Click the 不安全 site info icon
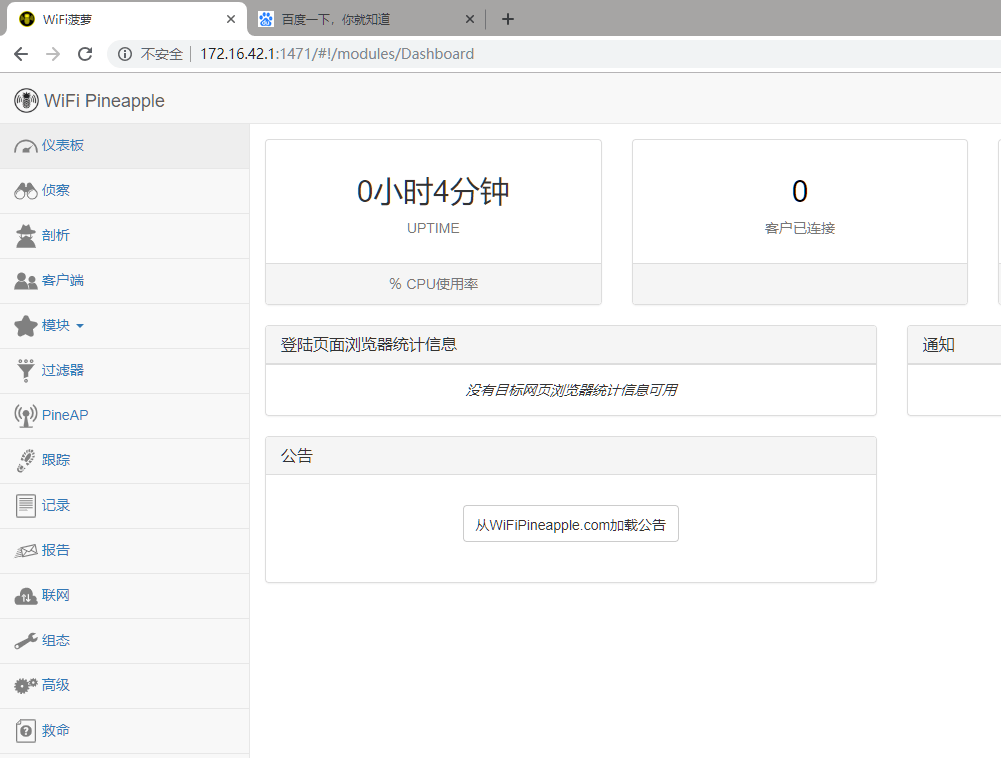The height and width of the screenshot is (758, 1001). point(125,54)
